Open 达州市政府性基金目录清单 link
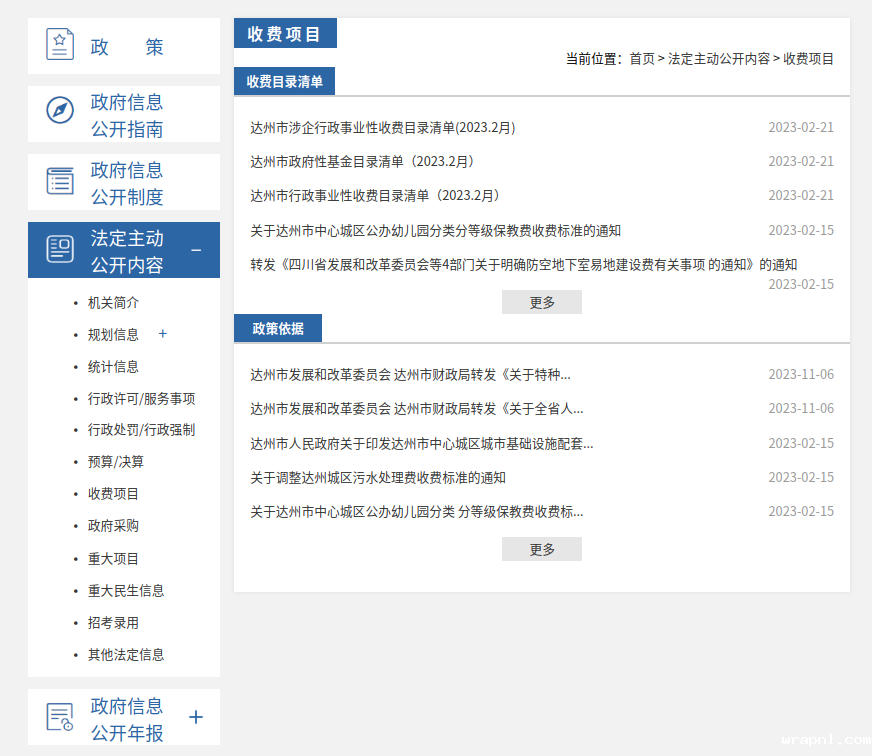This screenshot has width=872, height=756. coord(364,162)
